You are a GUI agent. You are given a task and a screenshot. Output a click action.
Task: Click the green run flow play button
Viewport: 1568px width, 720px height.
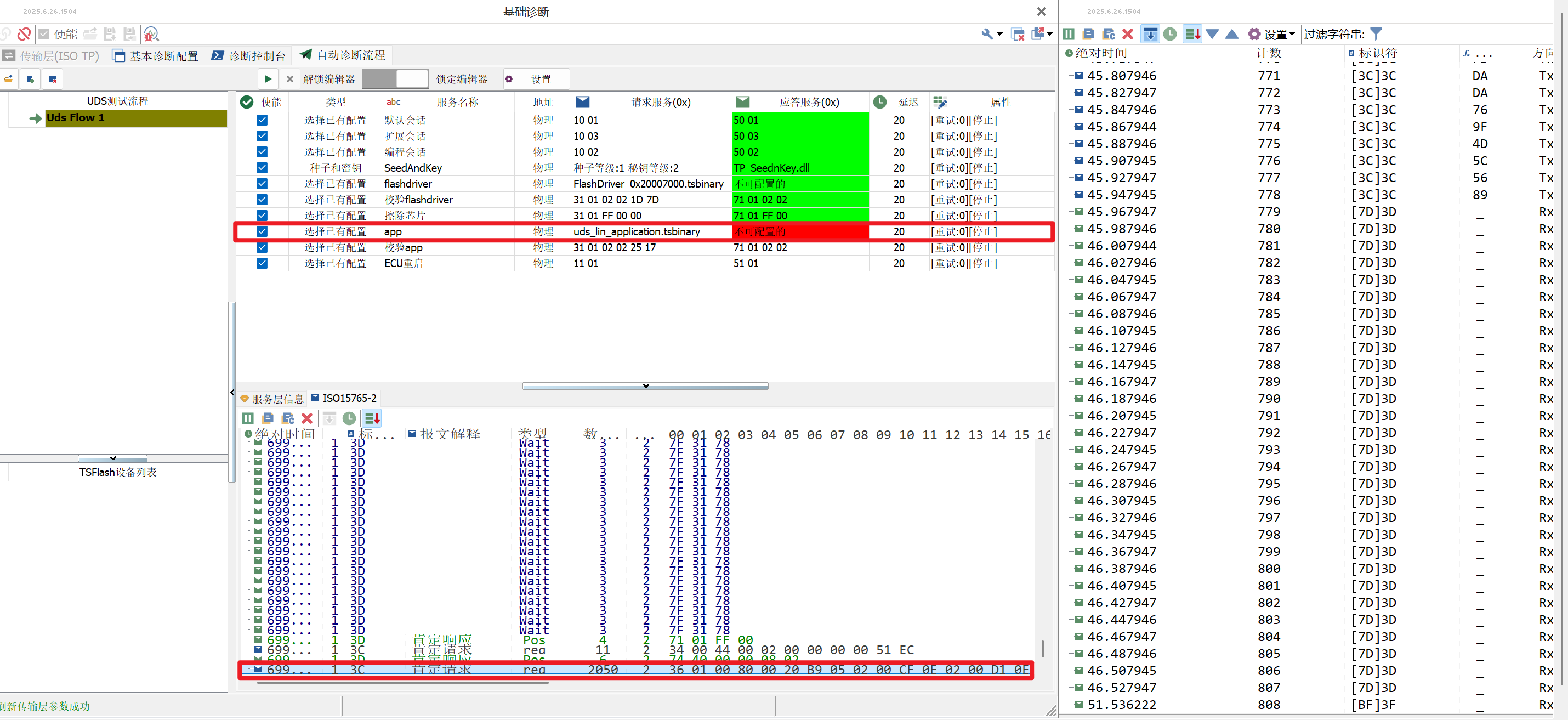click(268, 79)
